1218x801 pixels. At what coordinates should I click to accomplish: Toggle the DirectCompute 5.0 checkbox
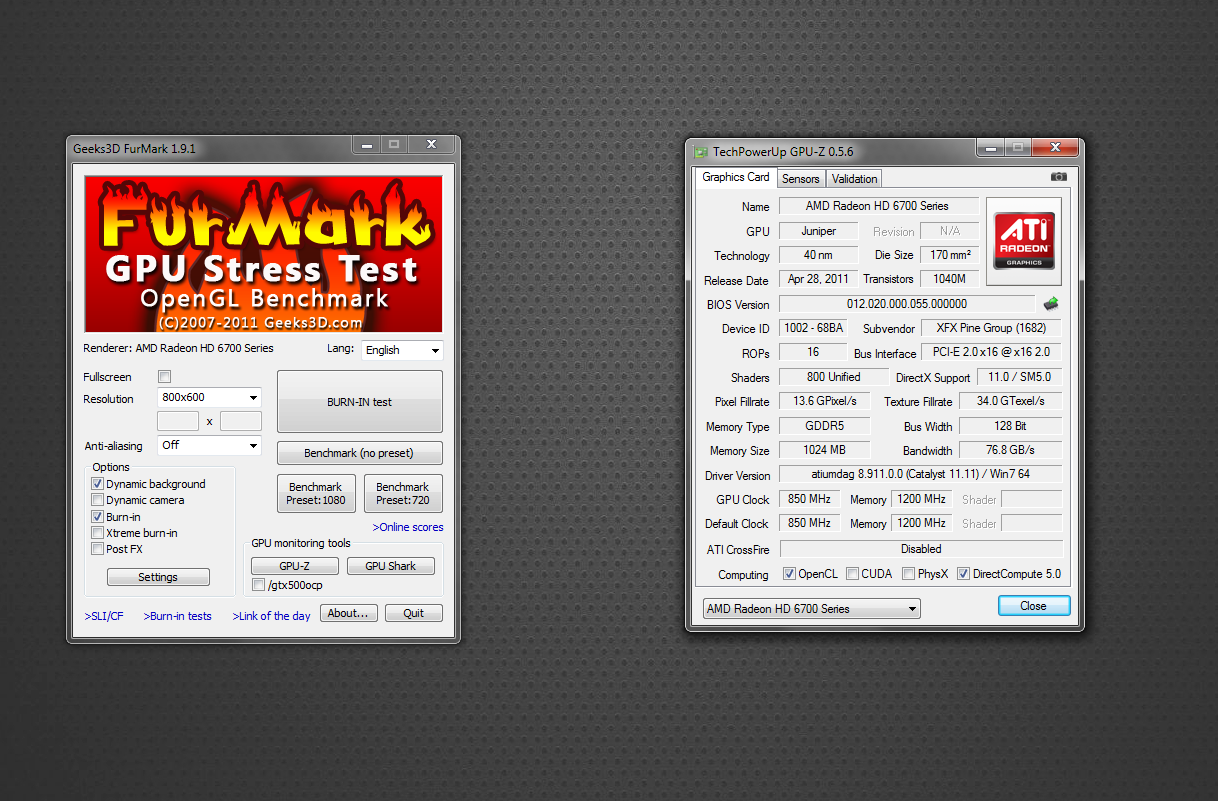pyautogui.click(x=964, y=574)
